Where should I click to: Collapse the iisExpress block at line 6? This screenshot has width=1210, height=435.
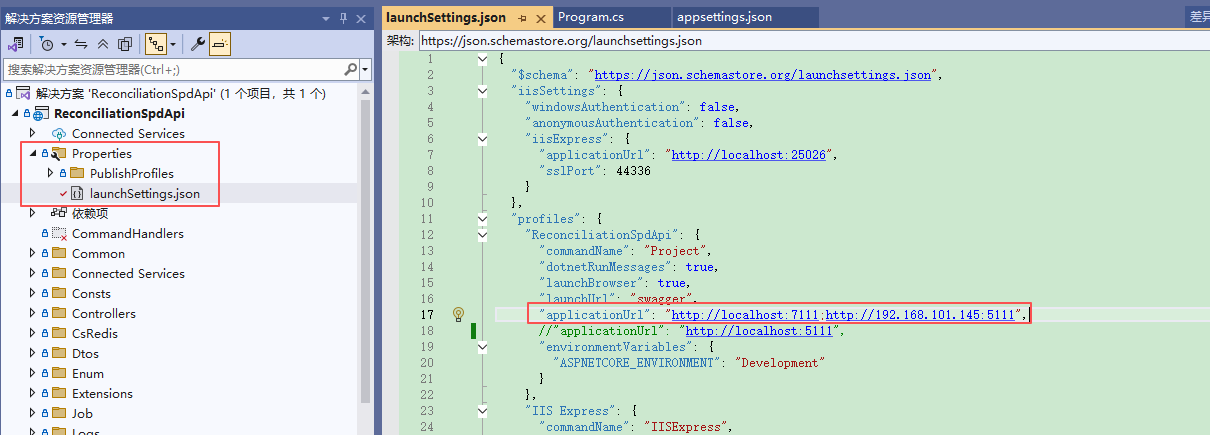pos(483,138)
